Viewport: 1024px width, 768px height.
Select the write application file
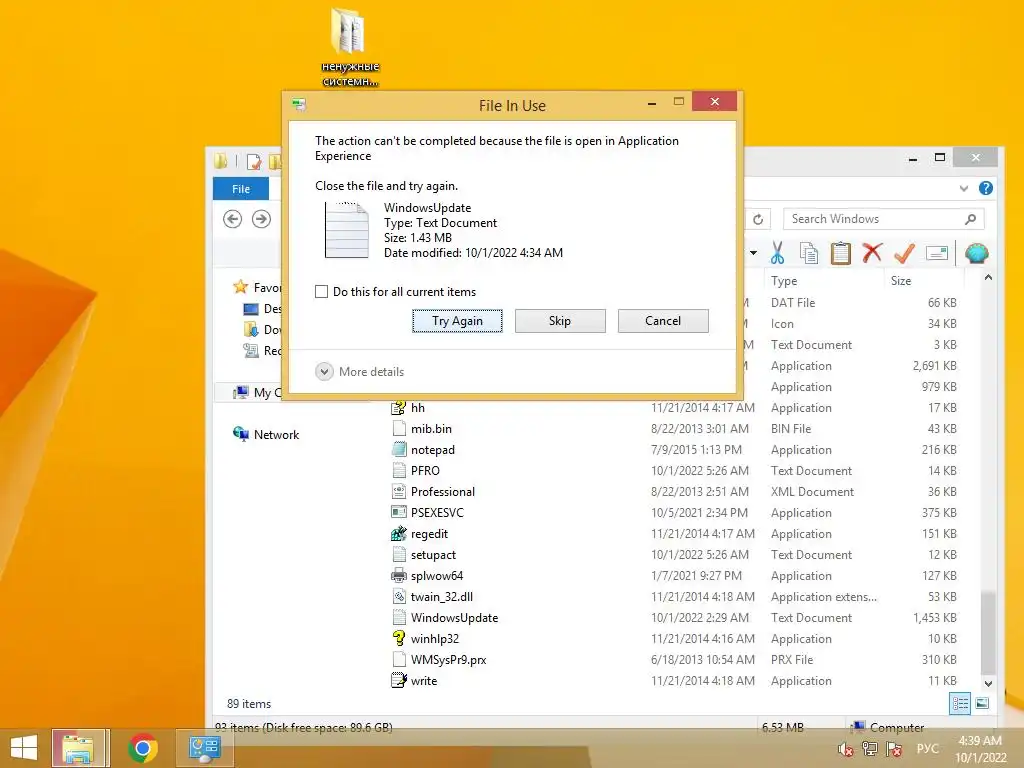coord(673,680)
